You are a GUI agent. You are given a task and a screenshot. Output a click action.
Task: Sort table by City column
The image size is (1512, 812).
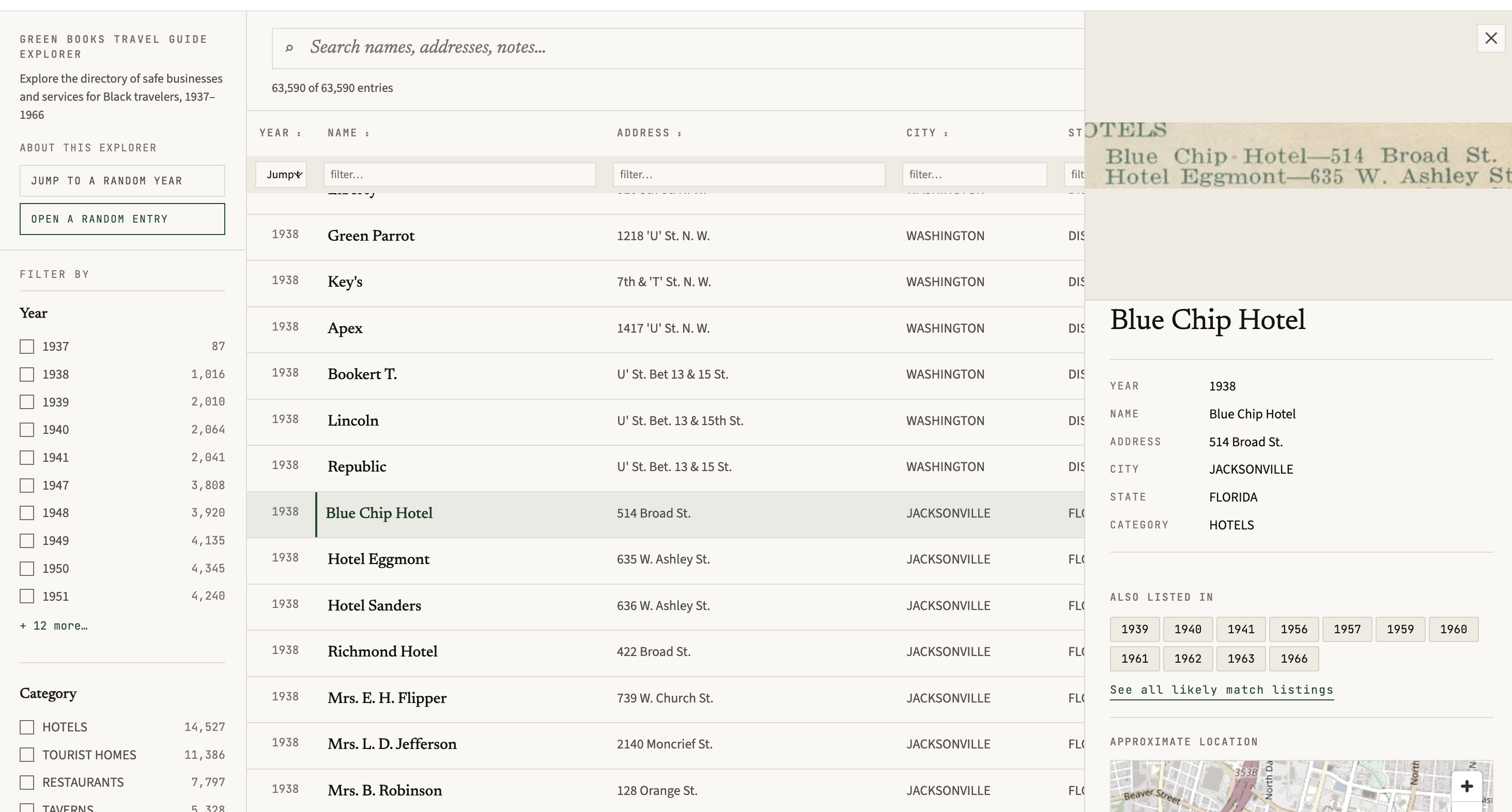(928, 133)
